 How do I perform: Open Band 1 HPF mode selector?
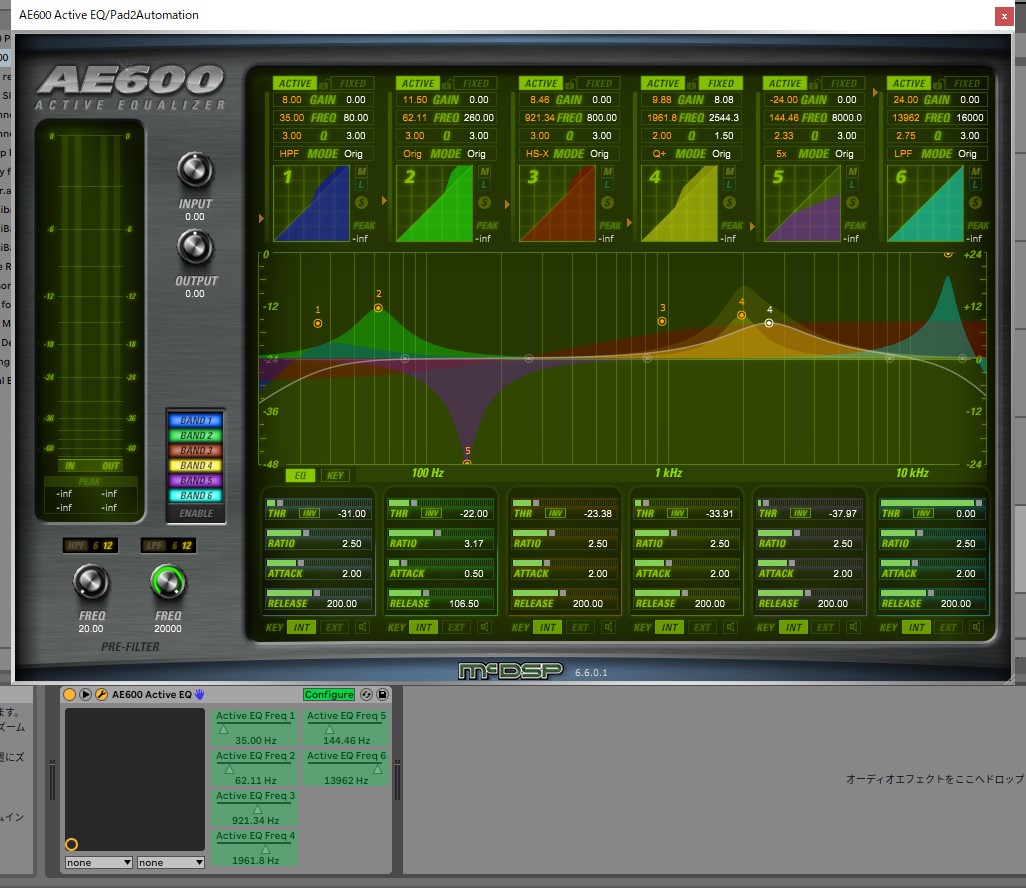point(289,154)
